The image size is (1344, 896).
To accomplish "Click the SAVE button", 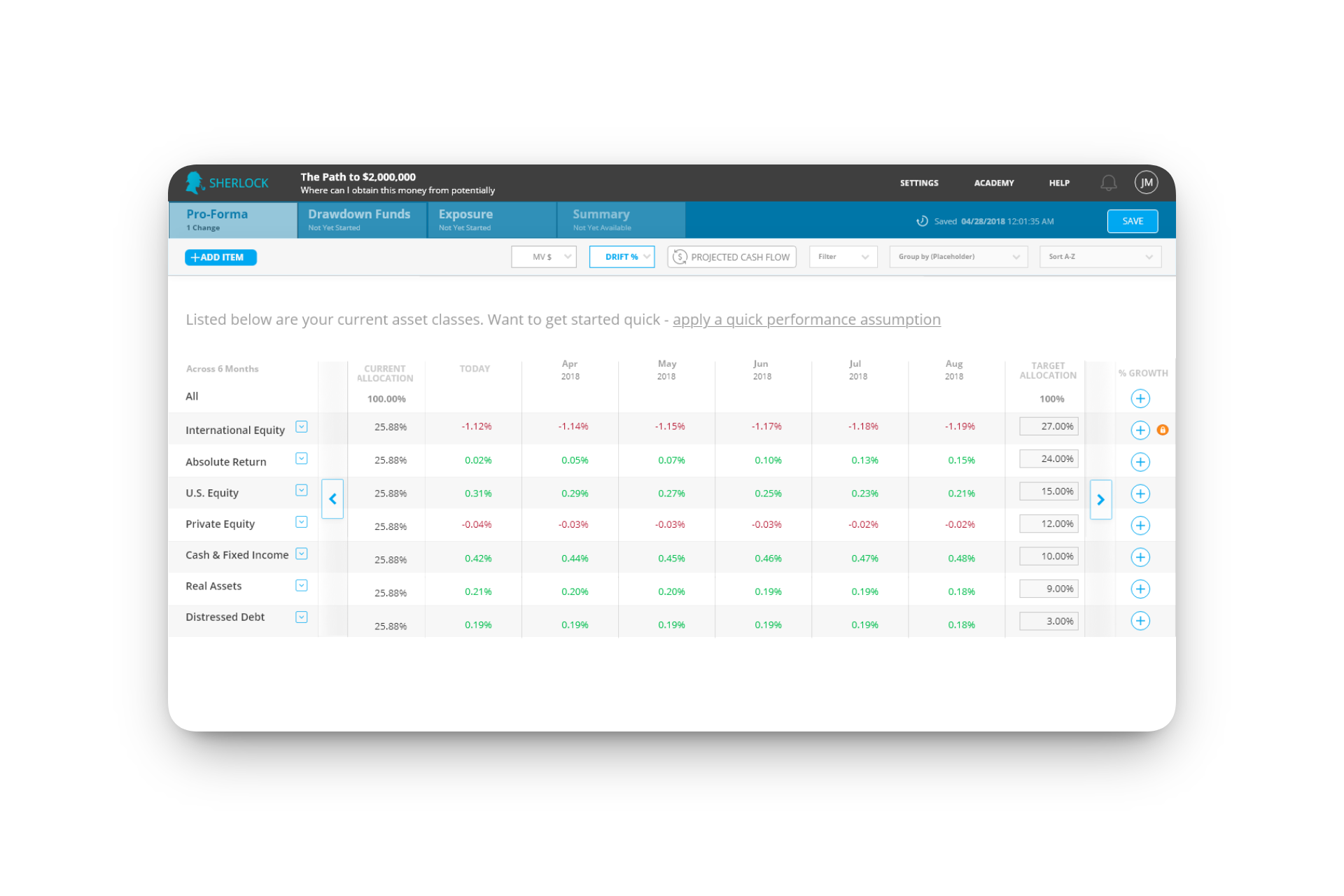I will coord(1133,221).
